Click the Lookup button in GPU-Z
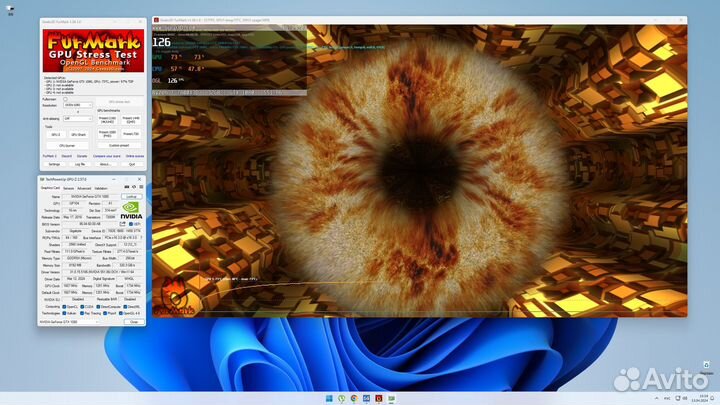 [x=130, y=196]
